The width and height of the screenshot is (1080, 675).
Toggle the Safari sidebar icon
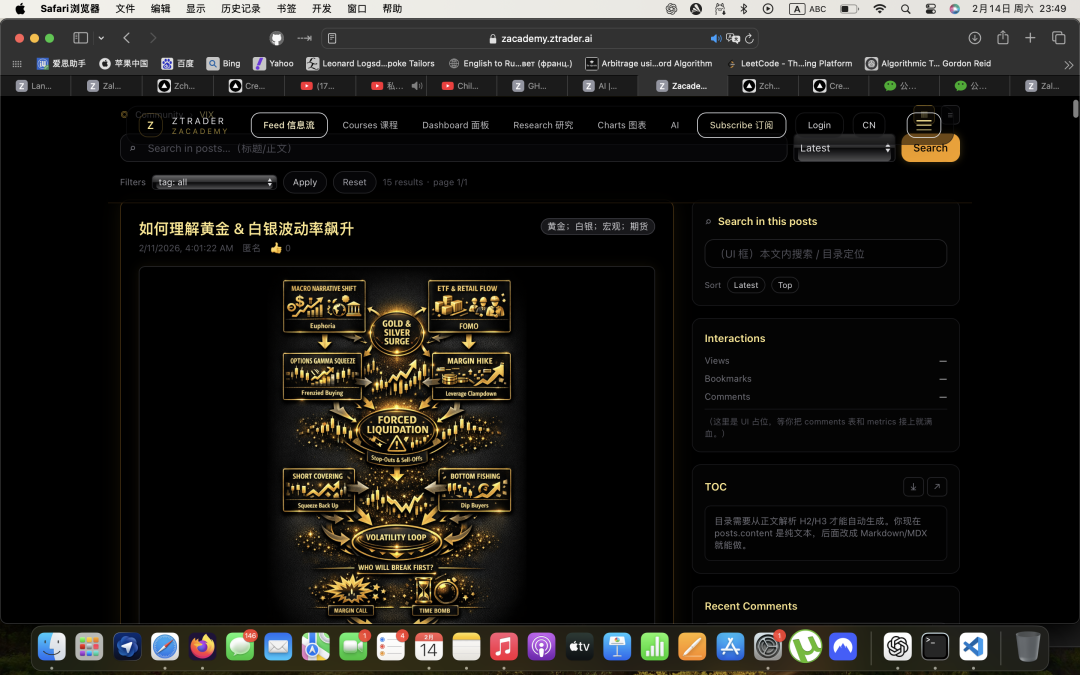(x=81, y=38)
